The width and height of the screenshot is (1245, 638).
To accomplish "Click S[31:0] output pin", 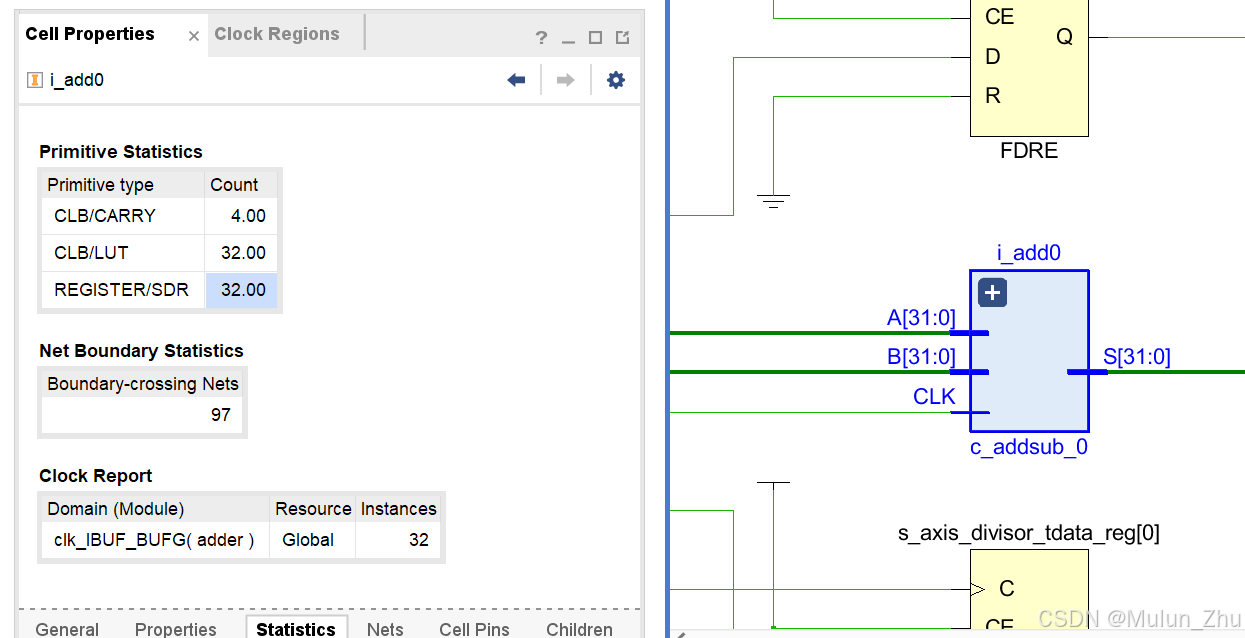I will [x=1136, y=357].
